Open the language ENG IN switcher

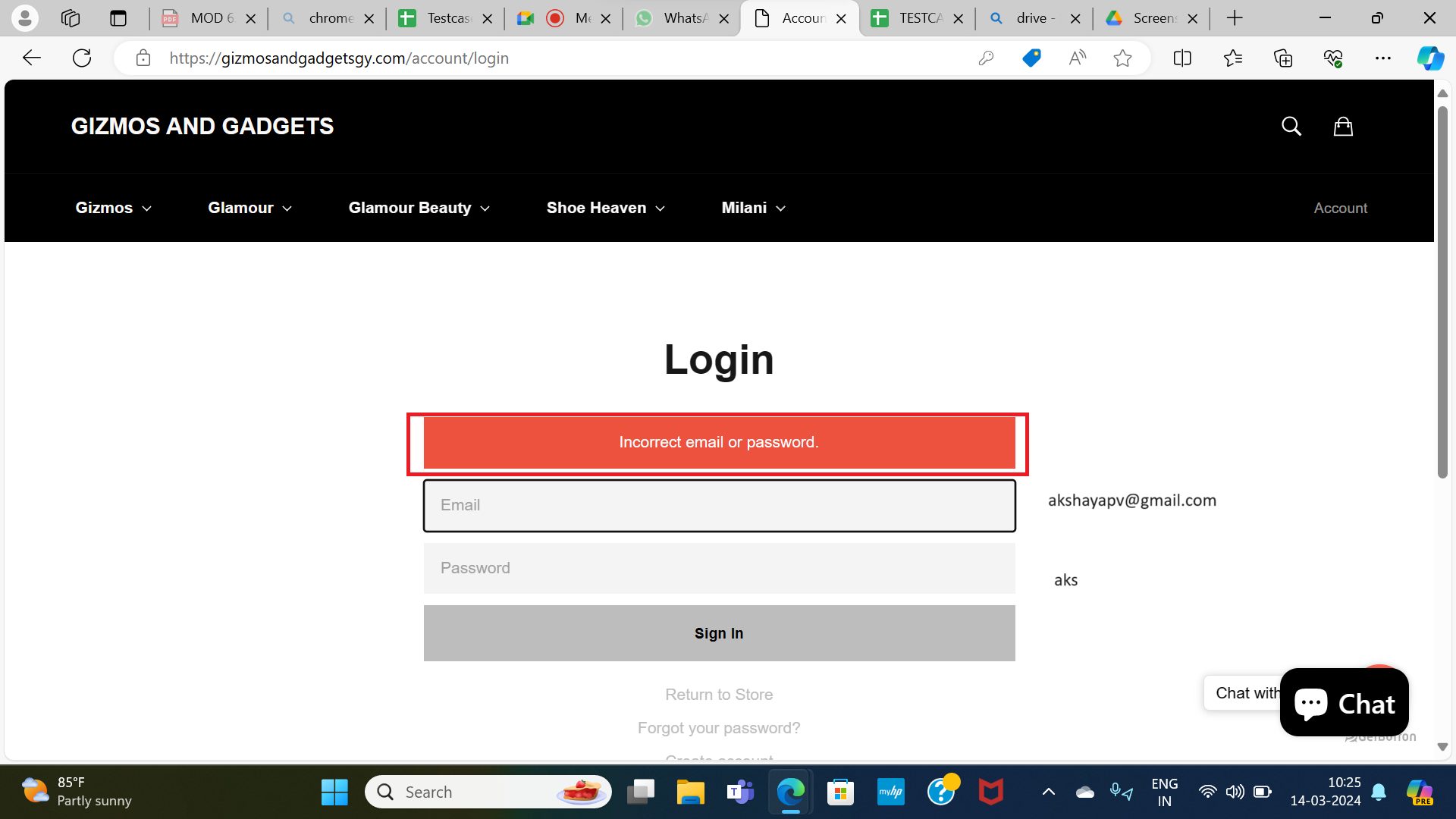pyautogui.click(x=1164, y=792)
